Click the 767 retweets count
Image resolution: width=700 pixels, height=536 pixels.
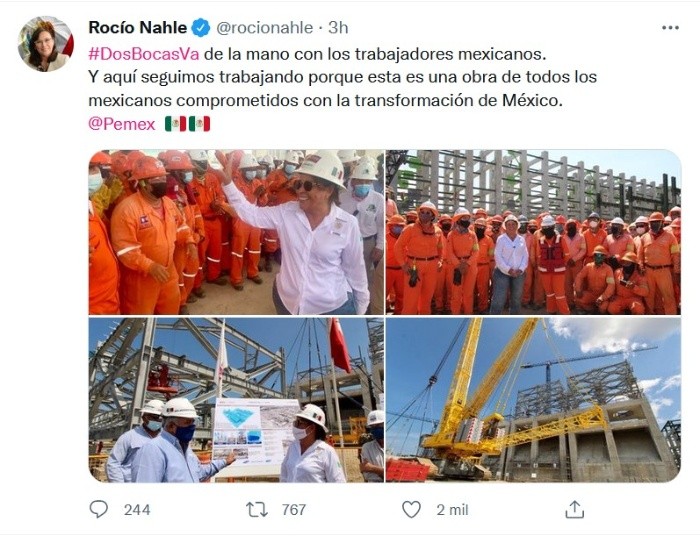pyautogui.click(x=294, y=510)
